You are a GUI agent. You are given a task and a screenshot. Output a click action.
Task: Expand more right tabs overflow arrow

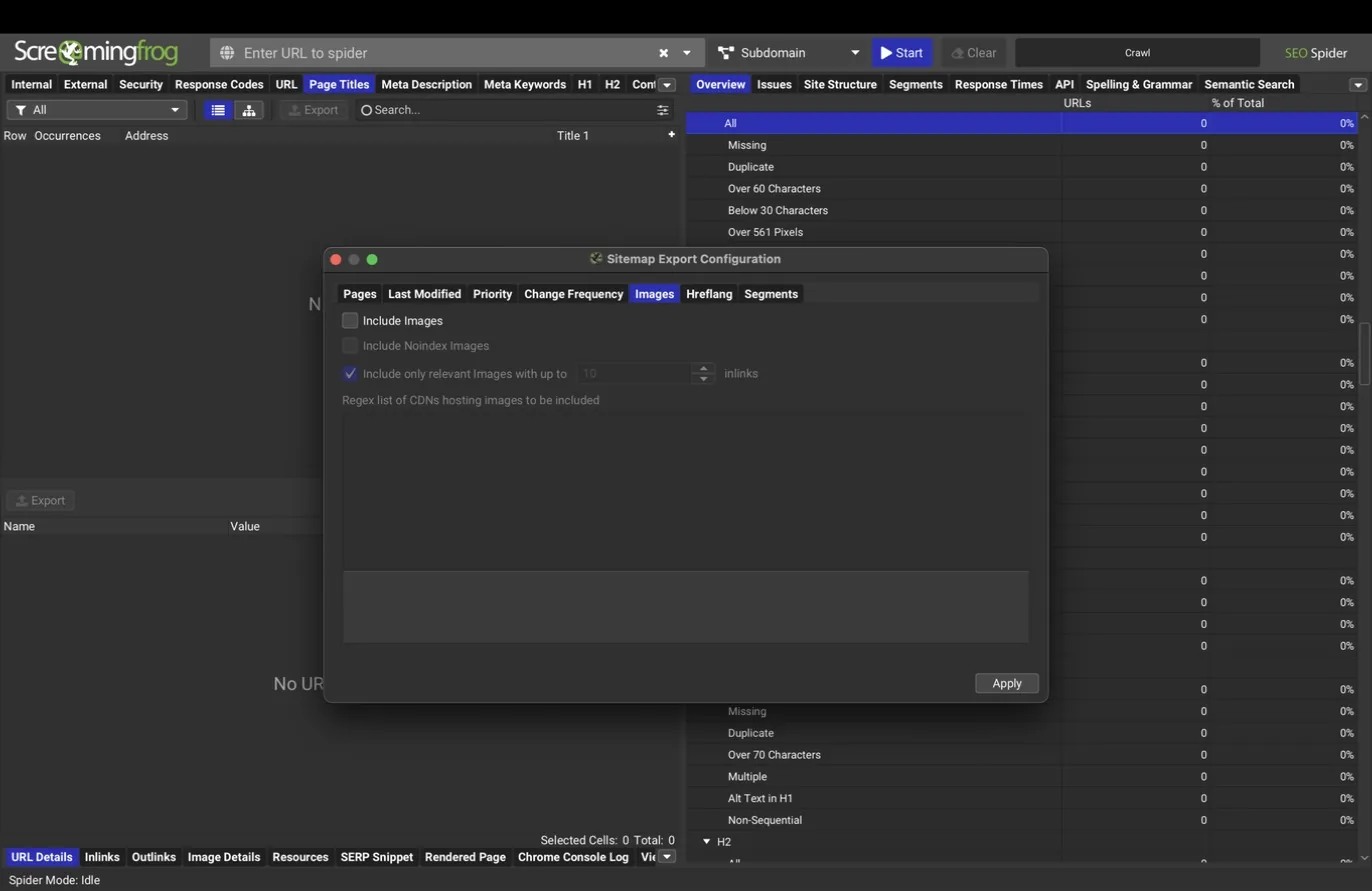tap(1358, 85)
